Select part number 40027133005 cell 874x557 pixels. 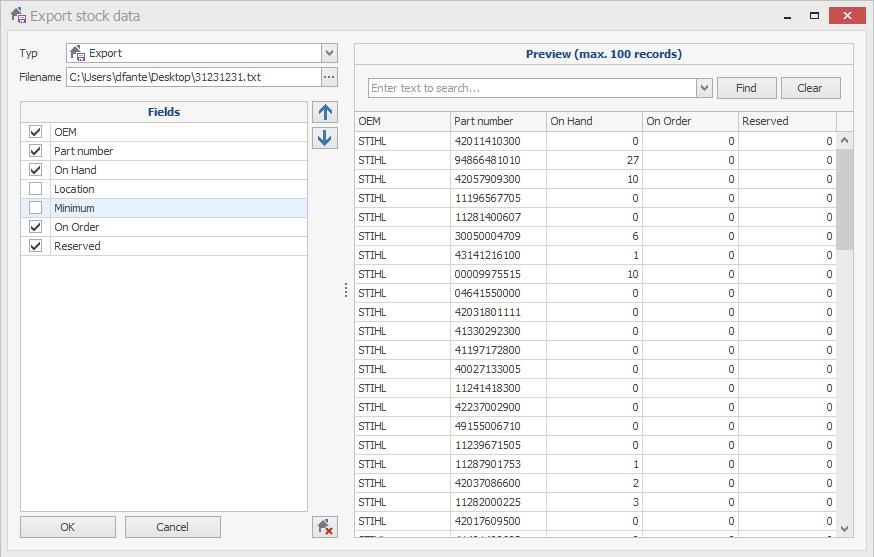coord(498,369)
